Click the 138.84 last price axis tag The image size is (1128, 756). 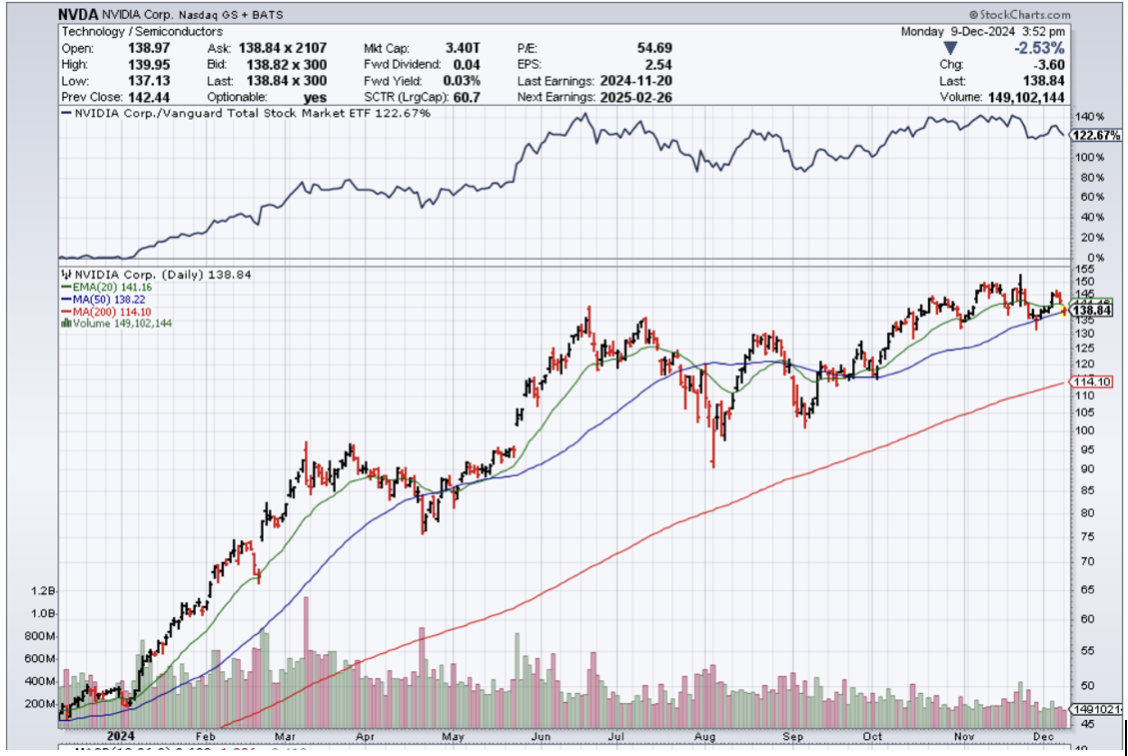1091,311
